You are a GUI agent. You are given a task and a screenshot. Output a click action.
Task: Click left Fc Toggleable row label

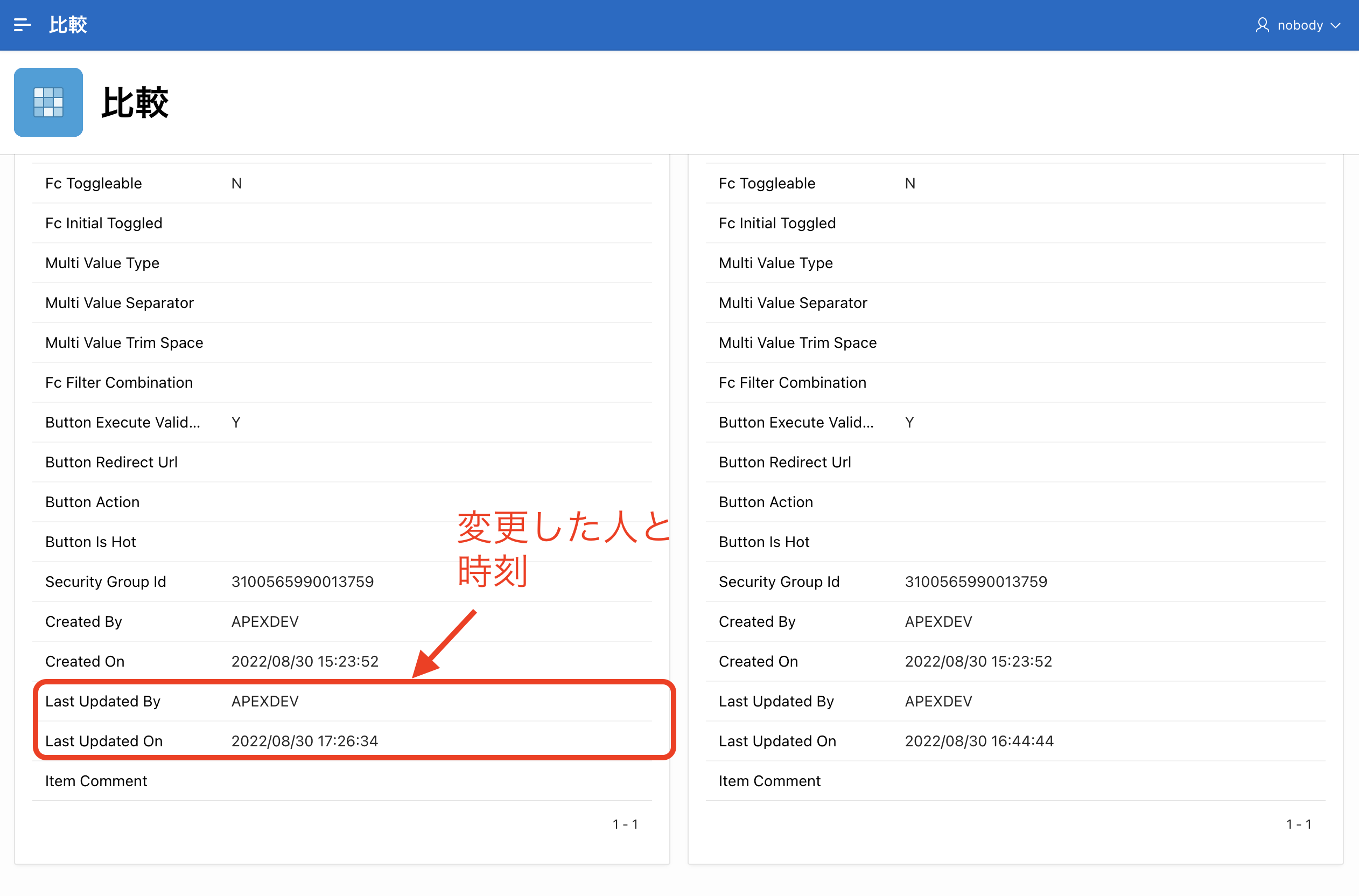[x=94, y=183]
